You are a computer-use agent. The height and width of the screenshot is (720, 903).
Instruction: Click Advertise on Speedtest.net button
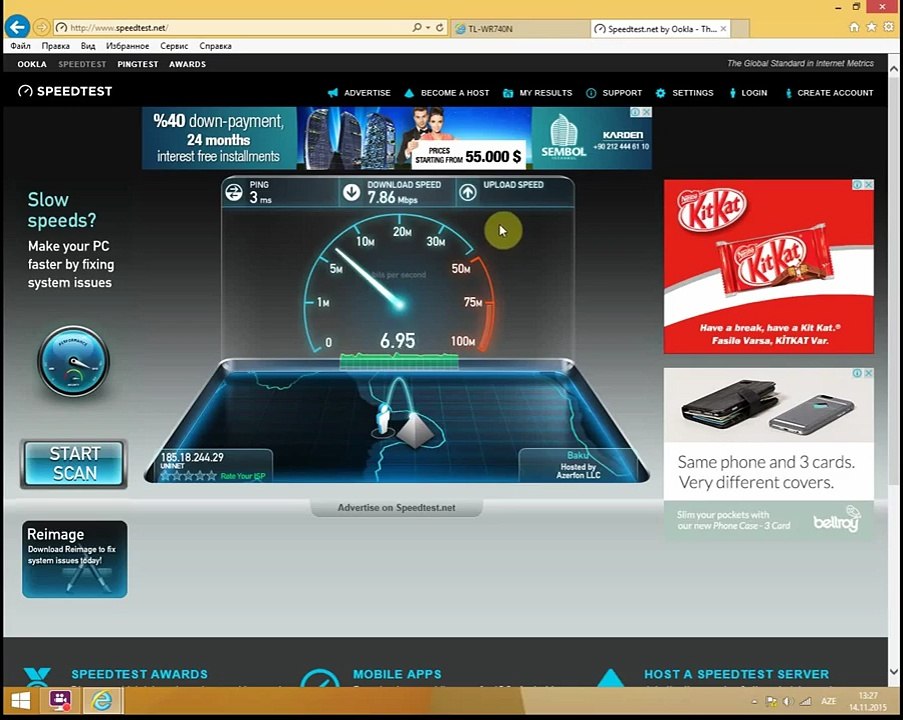pyautogui.click(x=396, y=507)
